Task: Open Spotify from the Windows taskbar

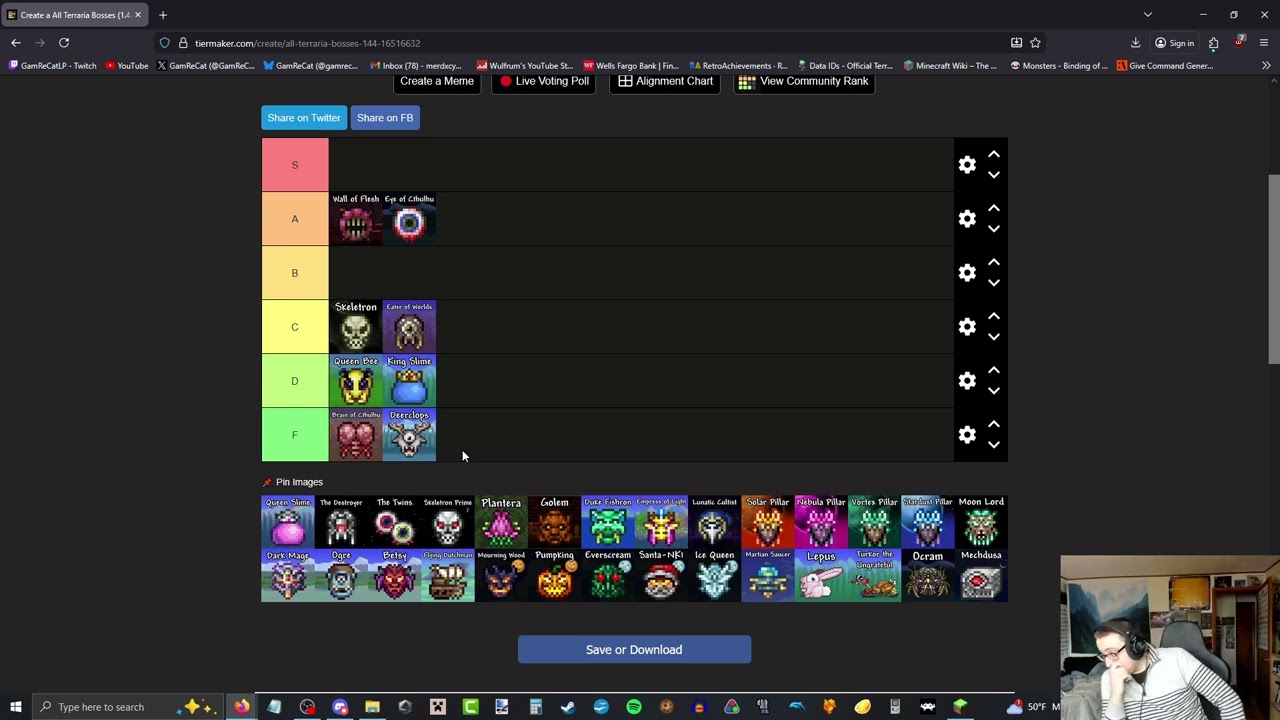Action: pyautogui.click(x=634, y=707)
